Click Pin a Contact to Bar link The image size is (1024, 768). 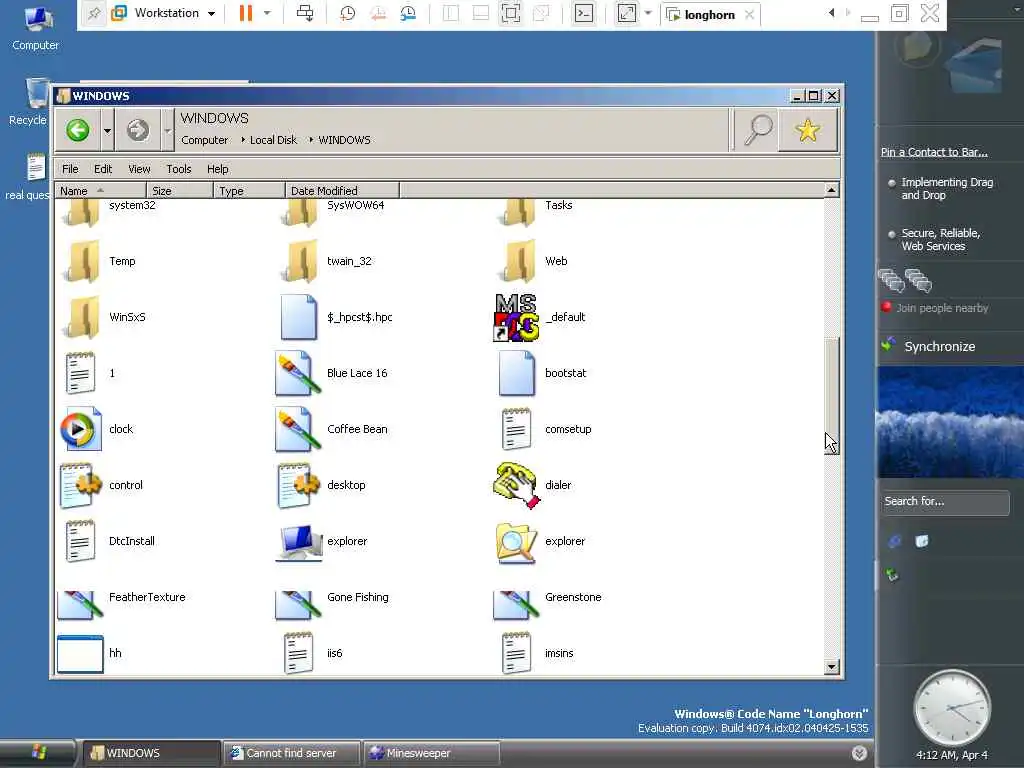[934, 152]
